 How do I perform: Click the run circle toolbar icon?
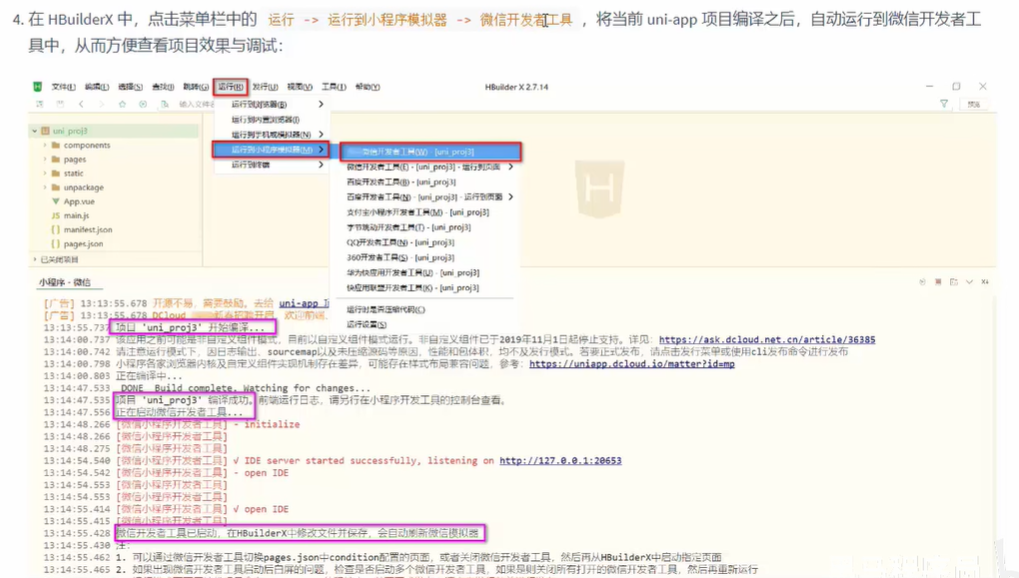pos(143,104)
